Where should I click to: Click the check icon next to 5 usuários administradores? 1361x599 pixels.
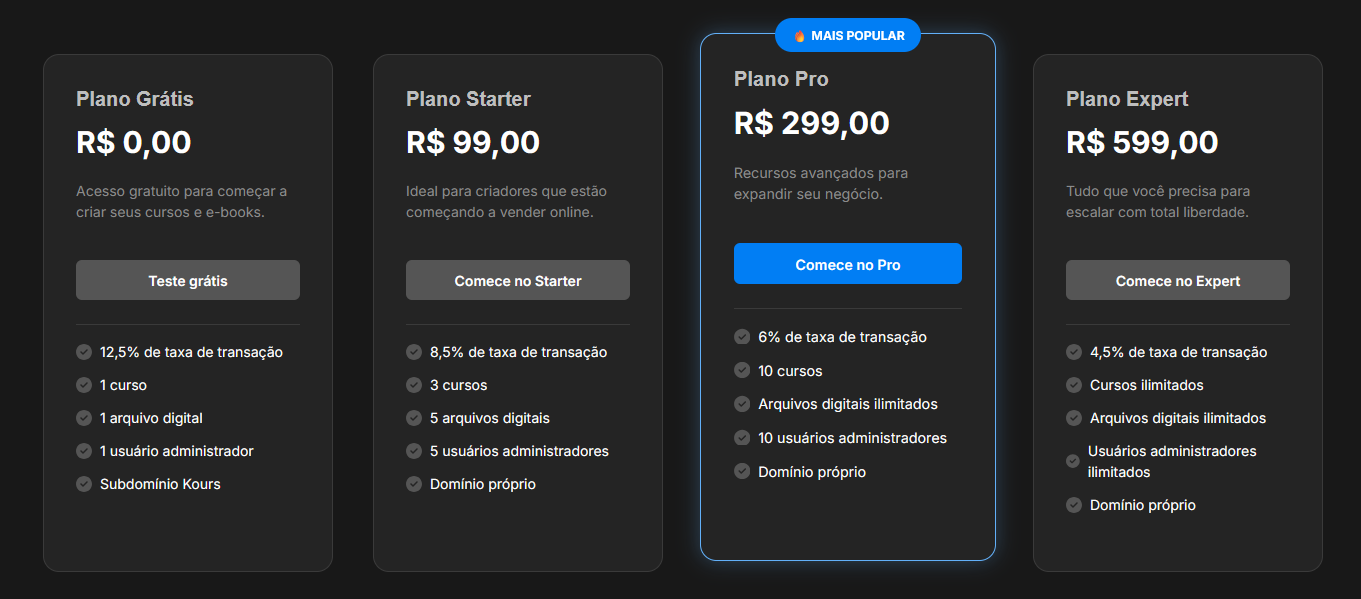point(414,451)
